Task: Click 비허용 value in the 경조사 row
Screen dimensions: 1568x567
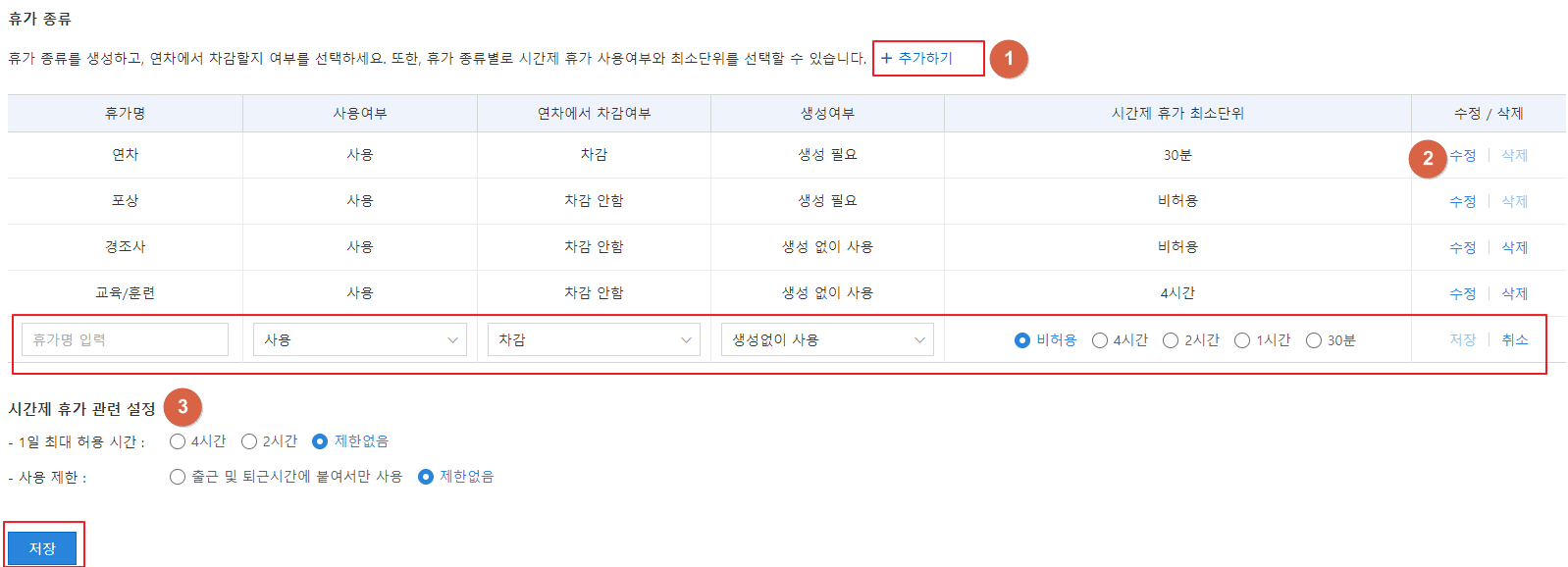Action: click(1177, 247)
